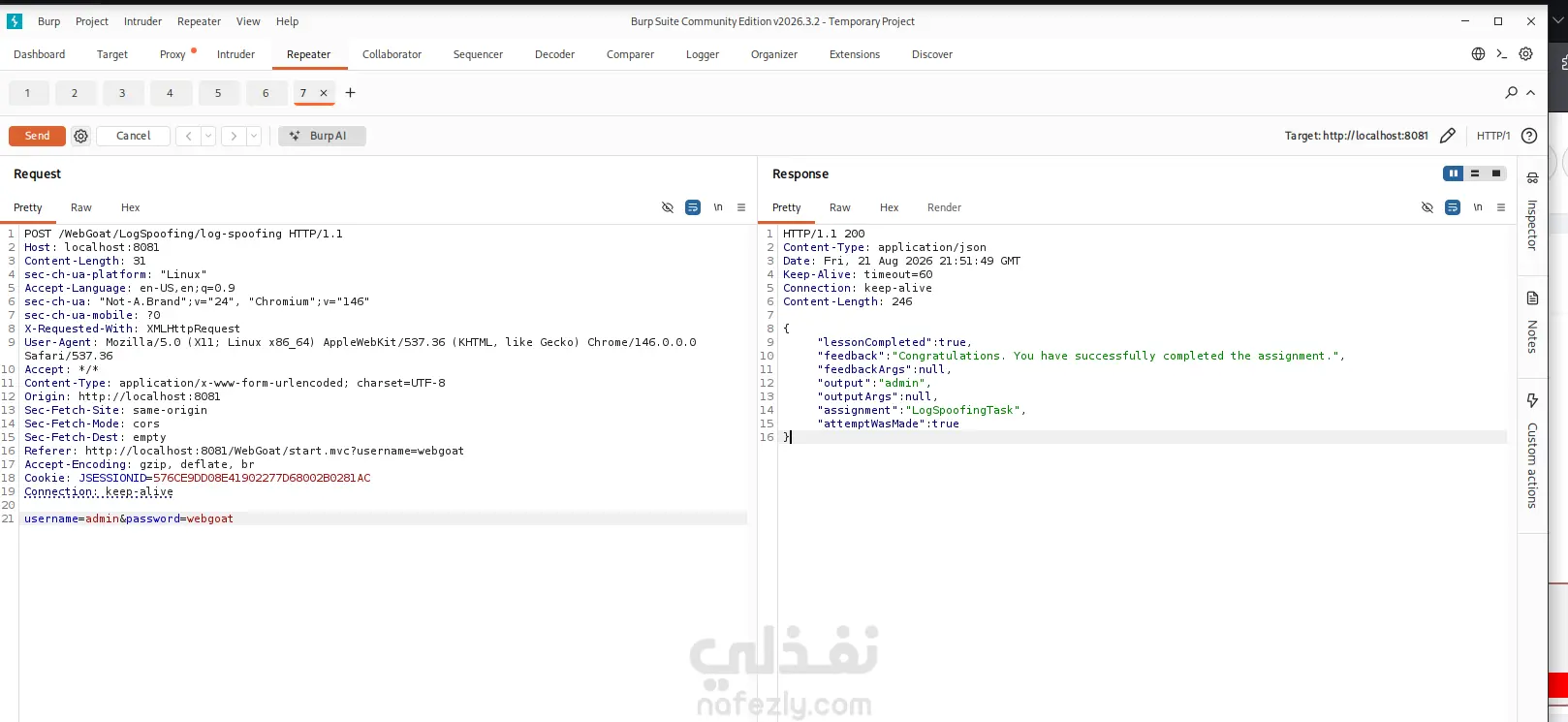
Task: Toggle hidden characters eye icon in Request
Action: (x=668, y=207)
